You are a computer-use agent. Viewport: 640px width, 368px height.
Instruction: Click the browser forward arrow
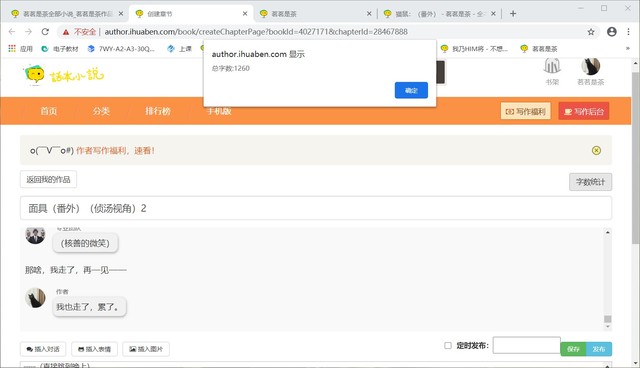pyautogui.click(x=28, y=31)
